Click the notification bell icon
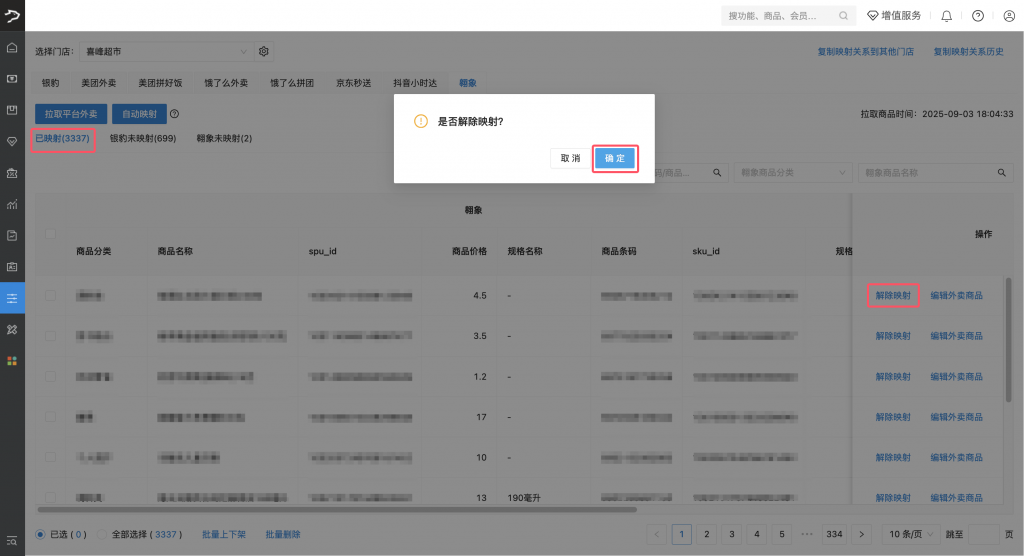1024x556 pixels. [947, 16]
